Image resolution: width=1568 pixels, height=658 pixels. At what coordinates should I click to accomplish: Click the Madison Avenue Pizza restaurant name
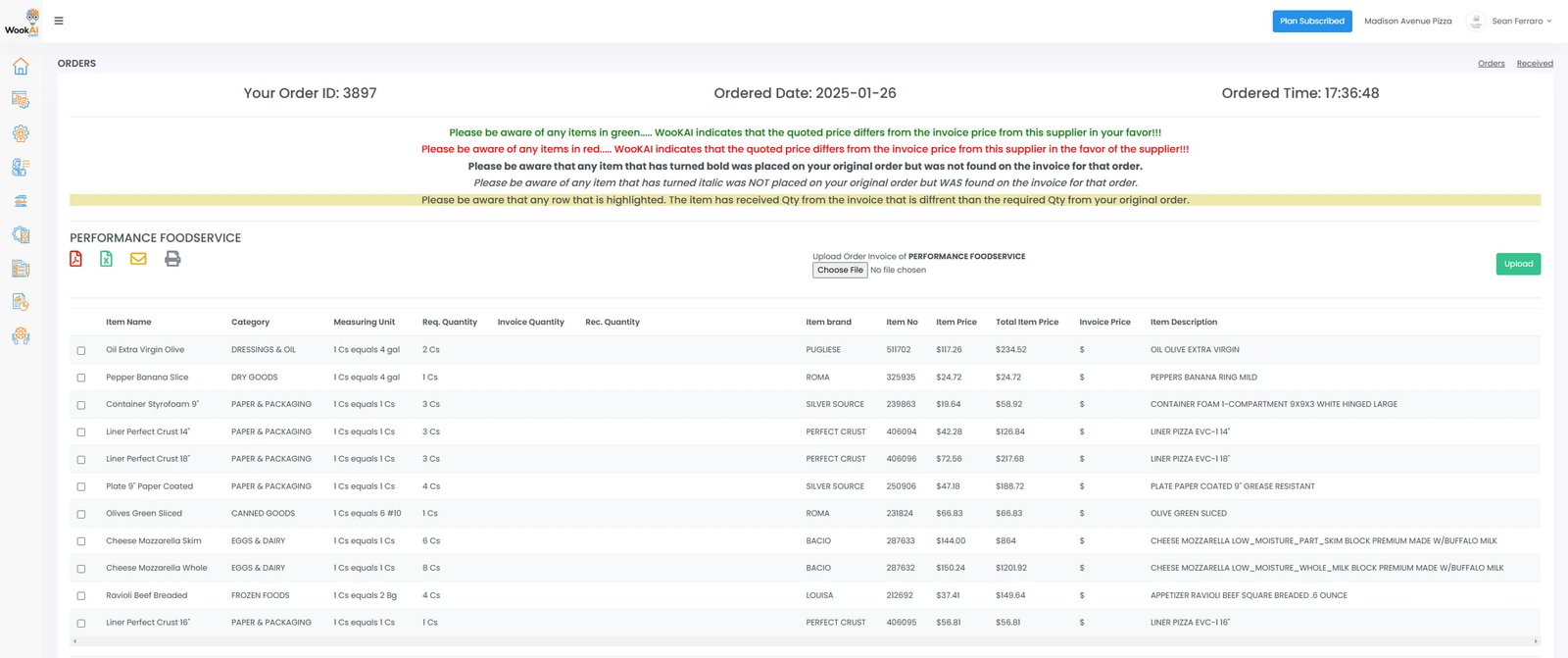tap(1407, 21)
